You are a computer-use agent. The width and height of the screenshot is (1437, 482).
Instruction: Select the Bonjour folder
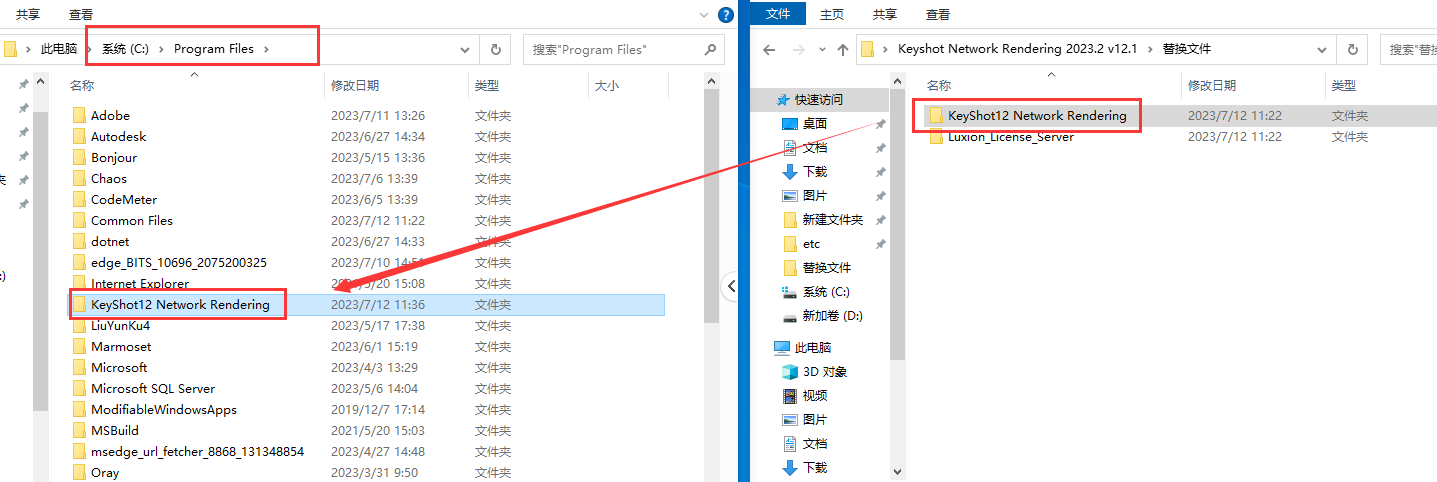113,158
